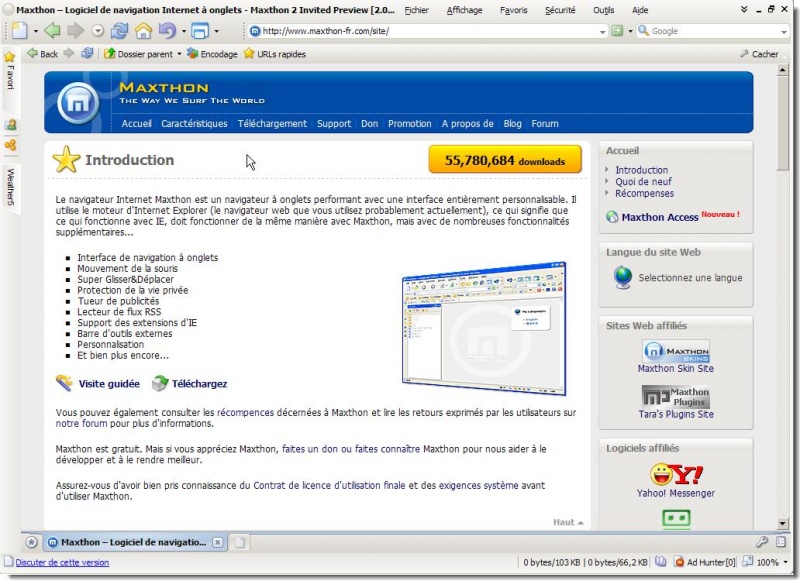Image resolution: width=800 pixels, height=581 pixels.
Task: Click the Discuter de cette version link
Action: tap(62, 562)
